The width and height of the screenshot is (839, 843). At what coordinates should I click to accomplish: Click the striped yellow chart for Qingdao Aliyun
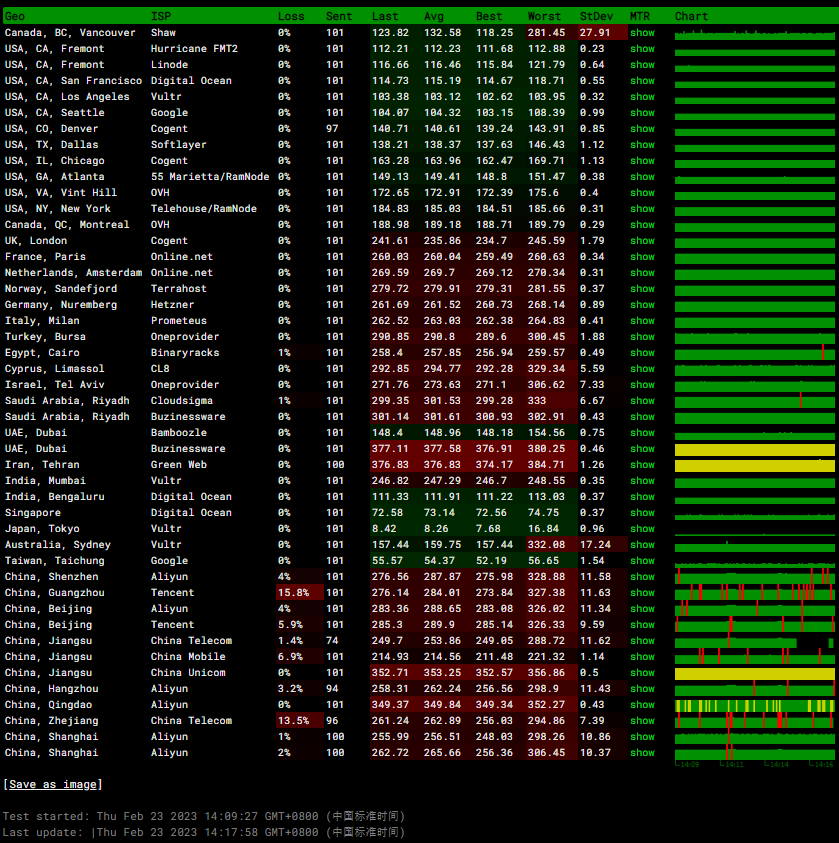tap(755, 706)
